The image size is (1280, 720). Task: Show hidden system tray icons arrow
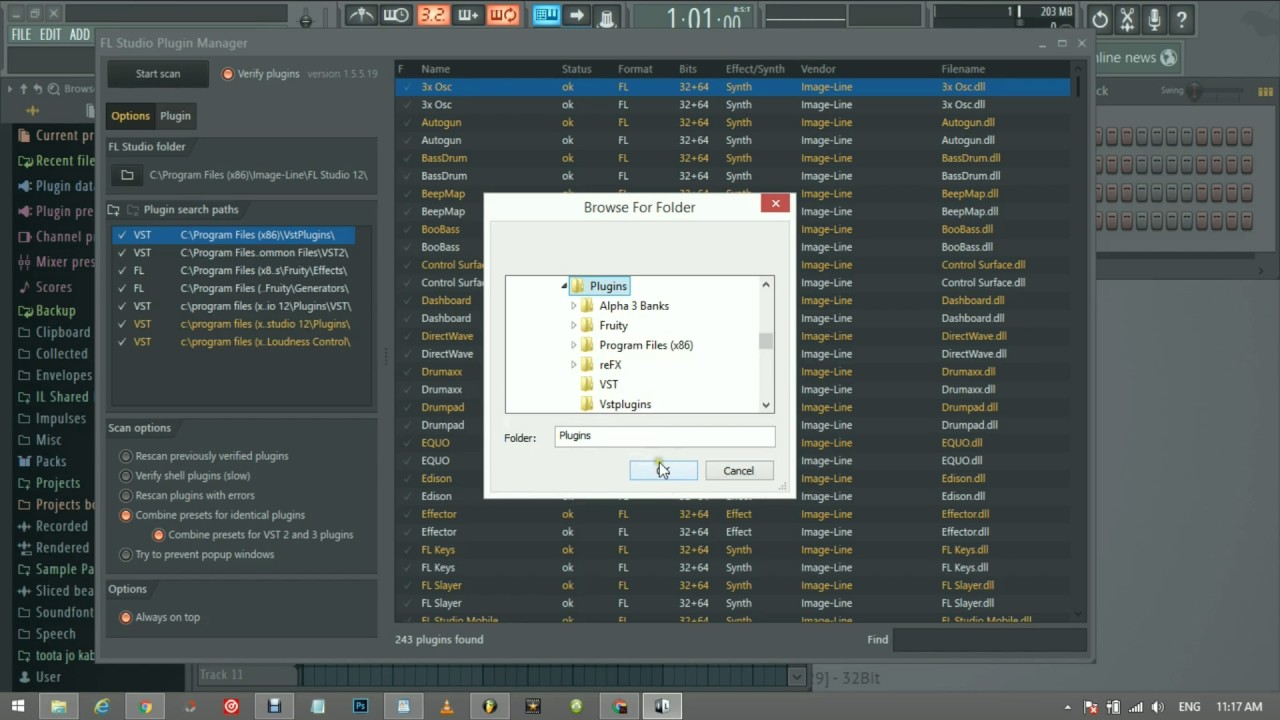click(x=1070, y=707)
